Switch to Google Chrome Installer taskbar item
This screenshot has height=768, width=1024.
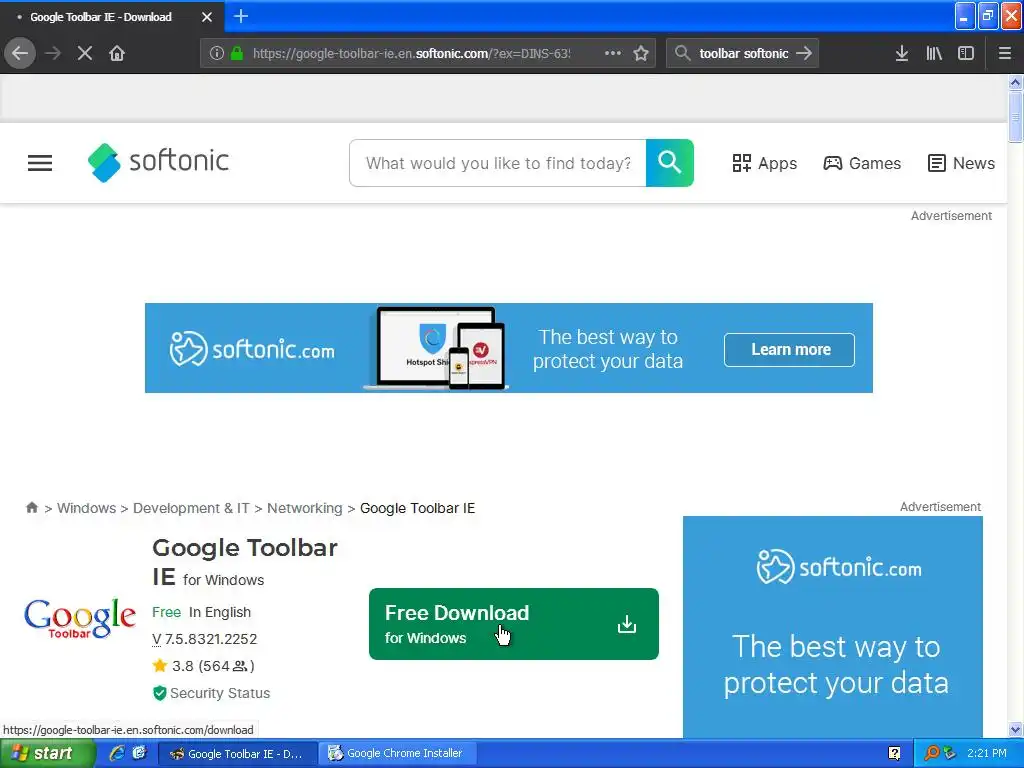[x=397, y=753]
